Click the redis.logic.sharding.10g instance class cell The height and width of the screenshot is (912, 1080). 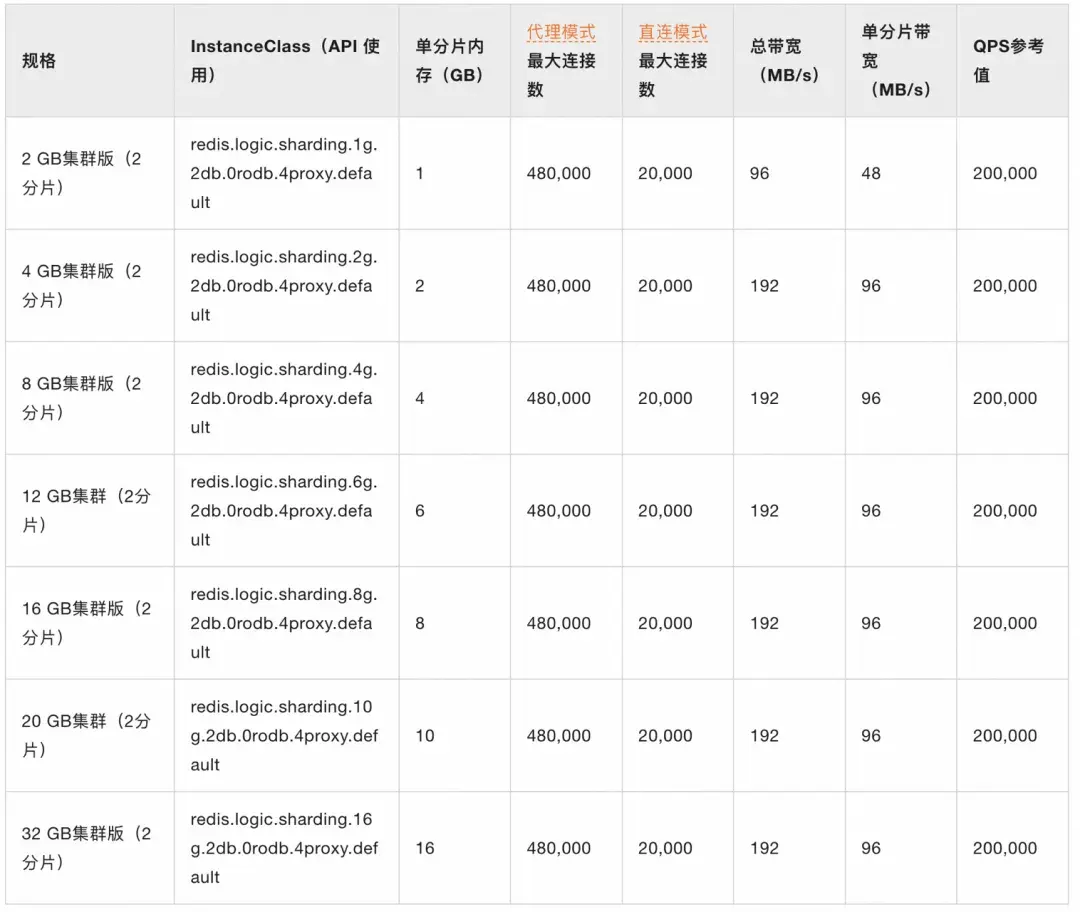(x=284, y=735)
